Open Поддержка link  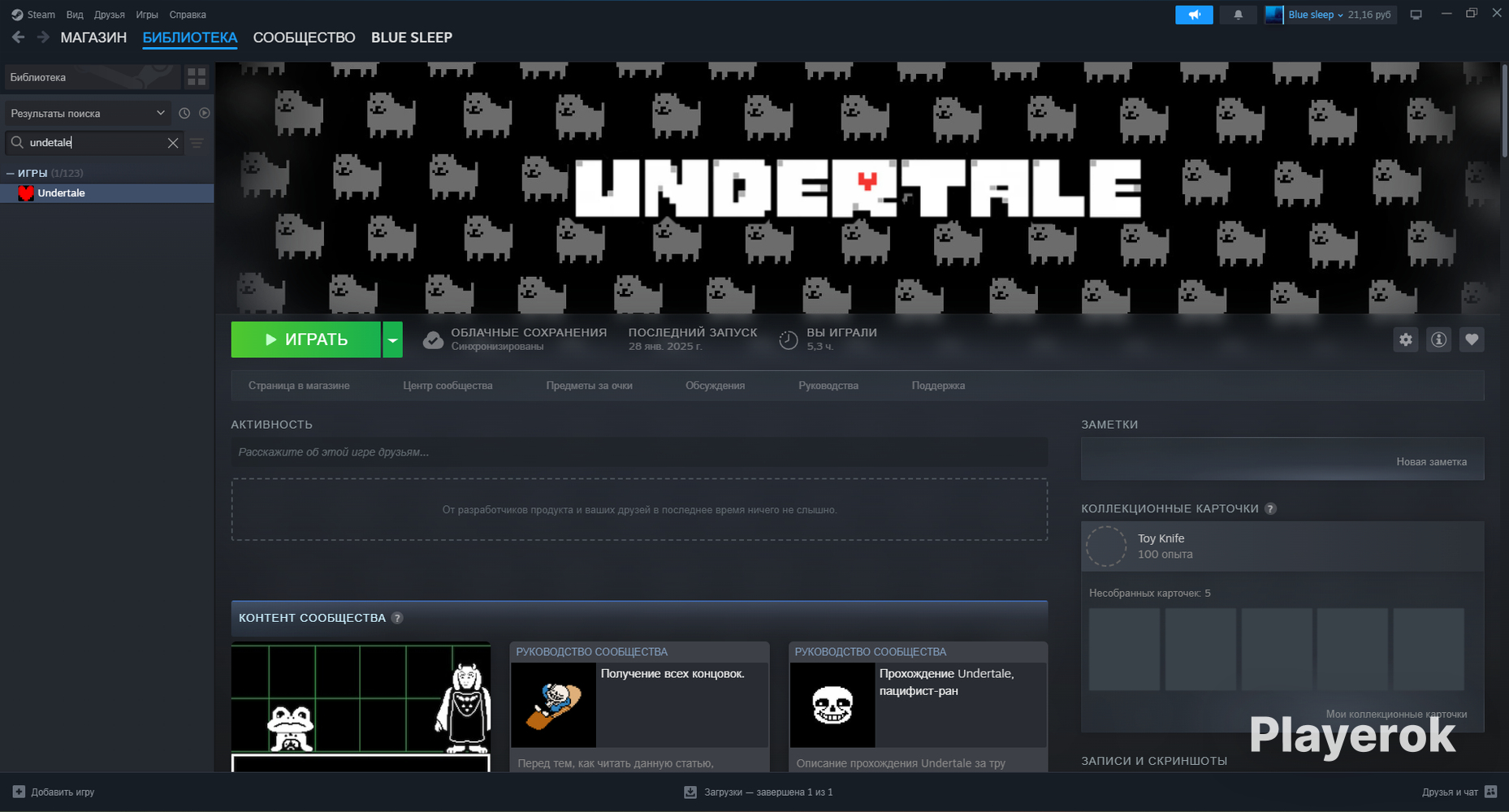[938, 386]
